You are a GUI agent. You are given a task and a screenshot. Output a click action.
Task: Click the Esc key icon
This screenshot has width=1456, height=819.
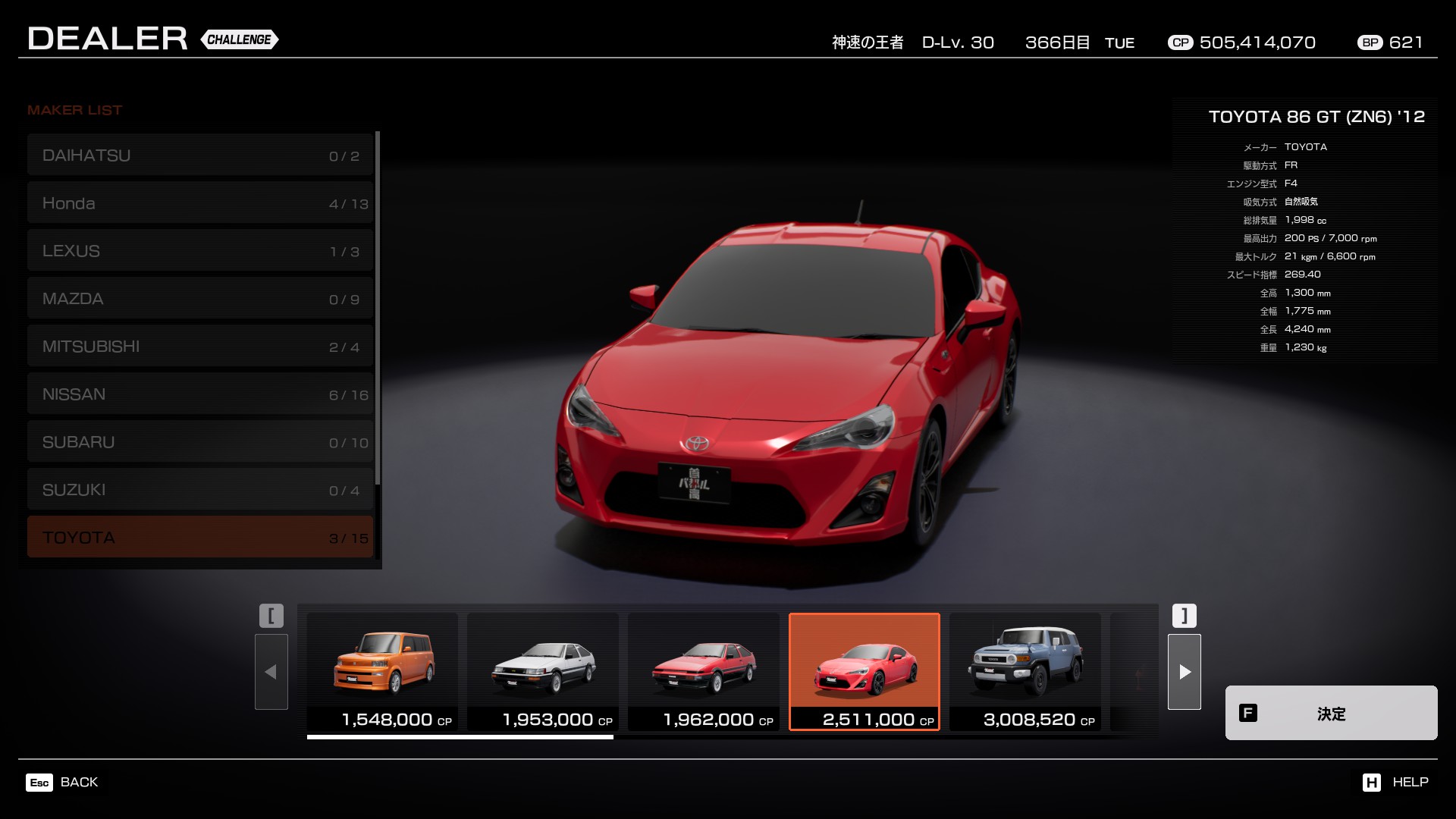click(x=39, y=783)
